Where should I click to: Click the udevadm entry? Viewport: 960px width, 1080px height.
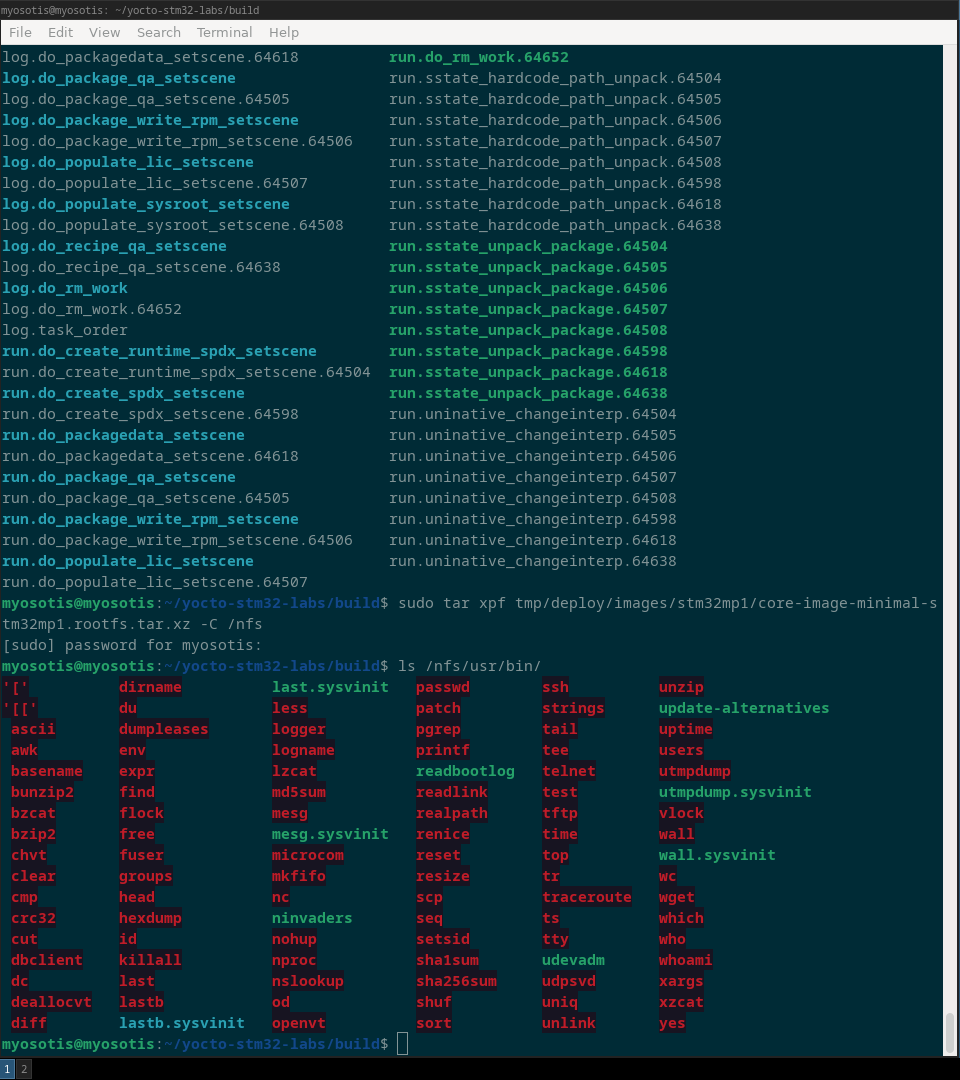point(573,960)
